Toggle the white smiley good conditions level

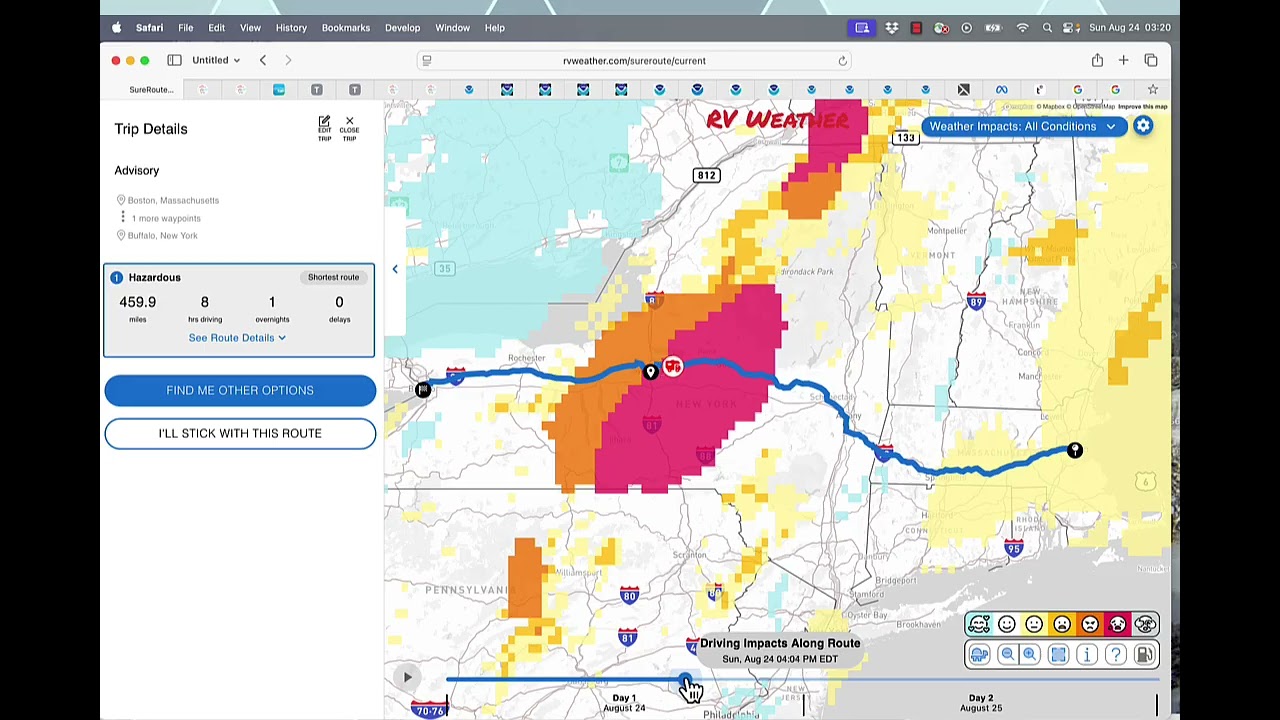pos(1006,625)
